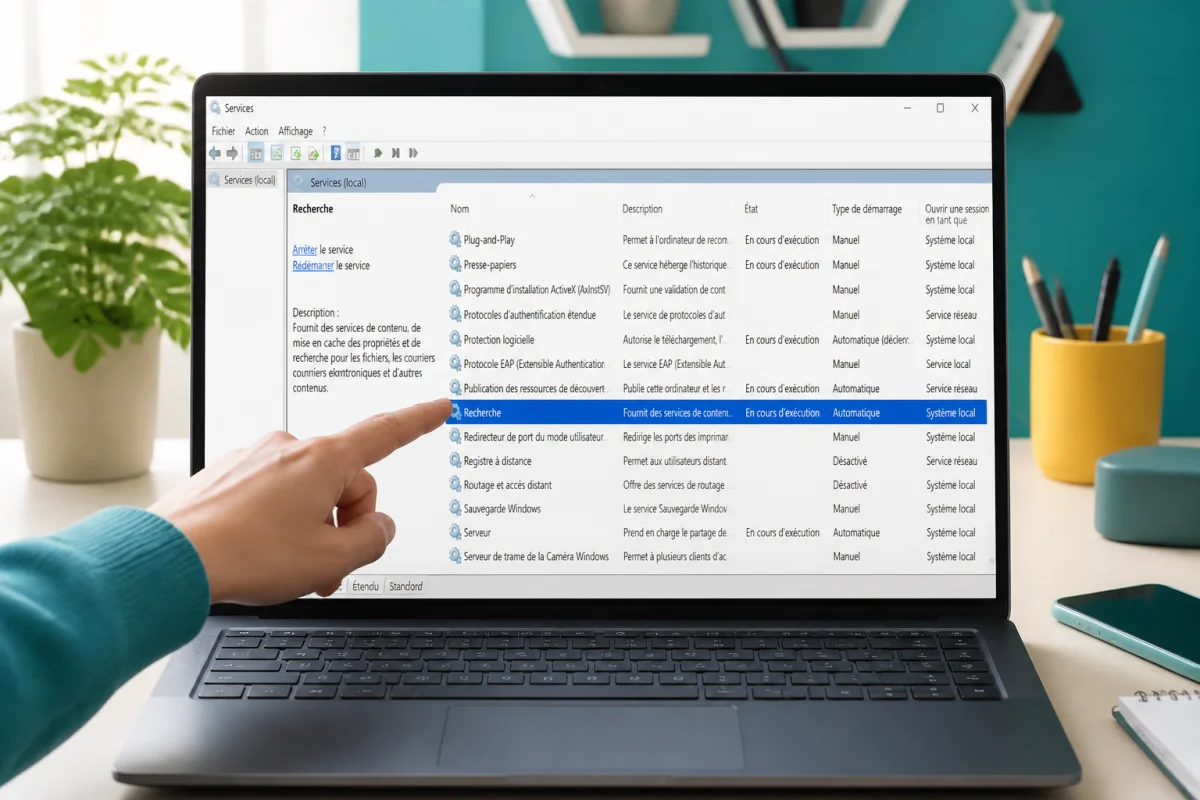Image resolution: width=1200 pixels, height=800 pixels.
Task: Click the Restart service double-arrow toolbar icon
Action: point(413,153)
